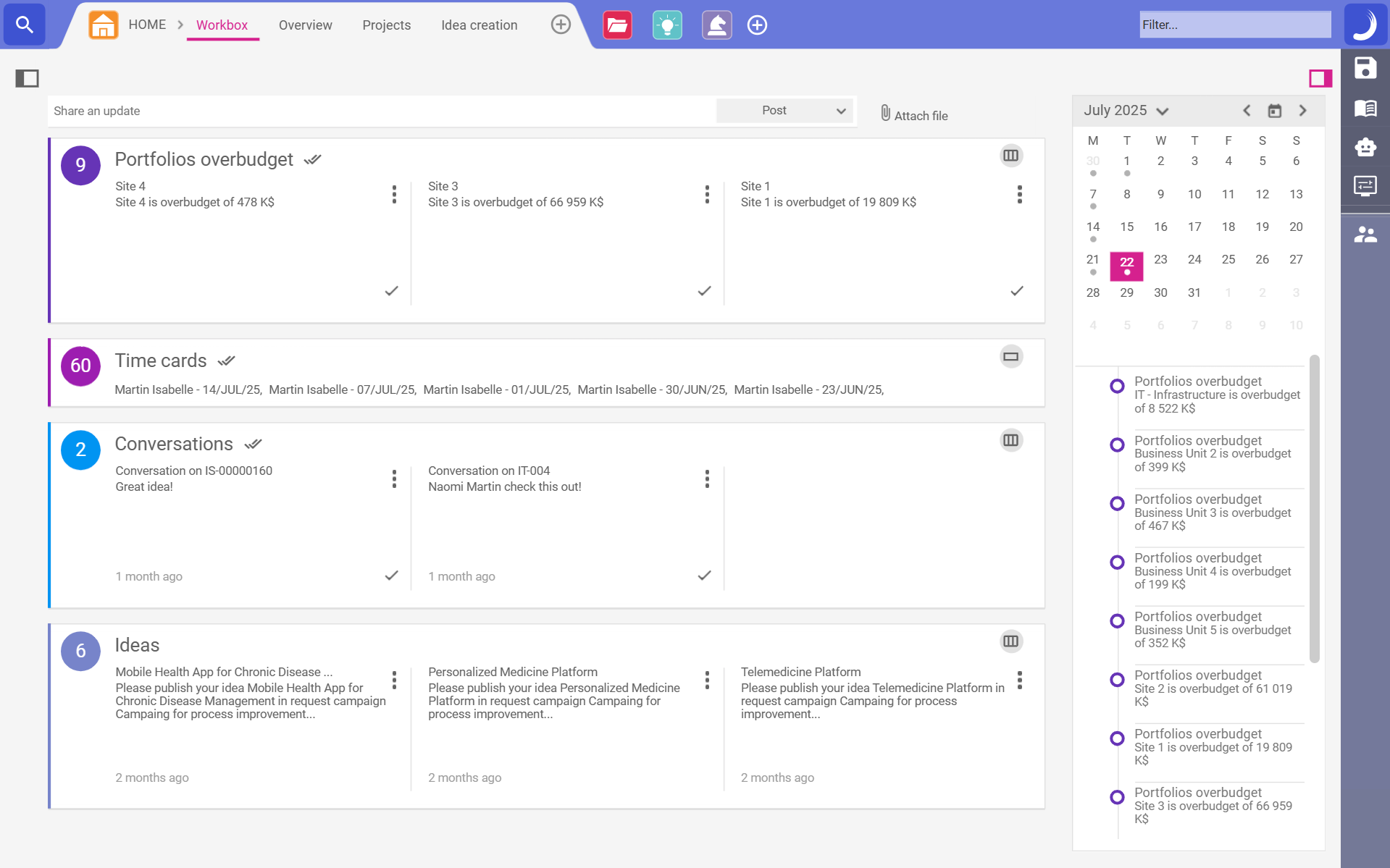Click in Share an update field
Viewport: 1390px width, 868px height.
(382, 111)
